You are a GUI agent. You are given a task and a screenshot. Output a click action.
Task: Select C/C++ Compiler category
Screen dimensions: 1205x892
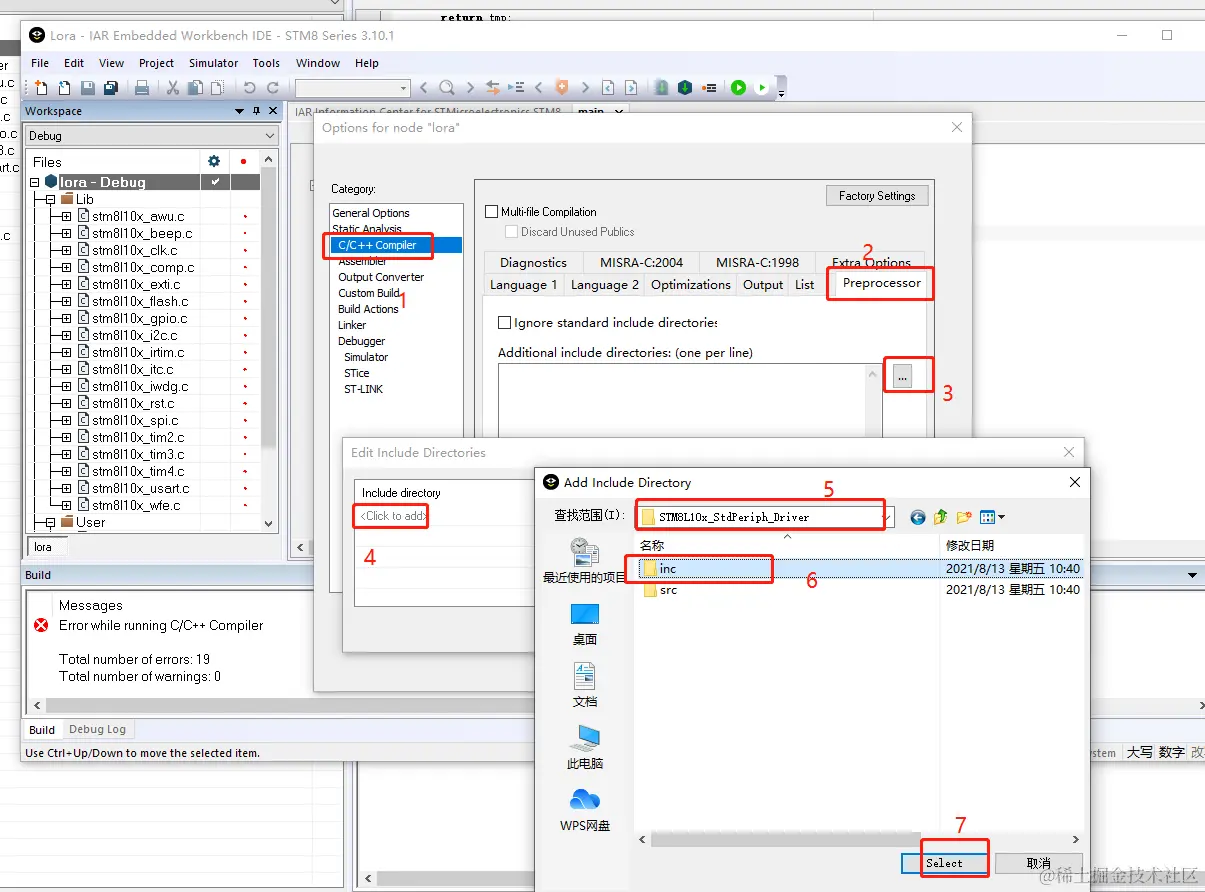(x=396, y=245)
